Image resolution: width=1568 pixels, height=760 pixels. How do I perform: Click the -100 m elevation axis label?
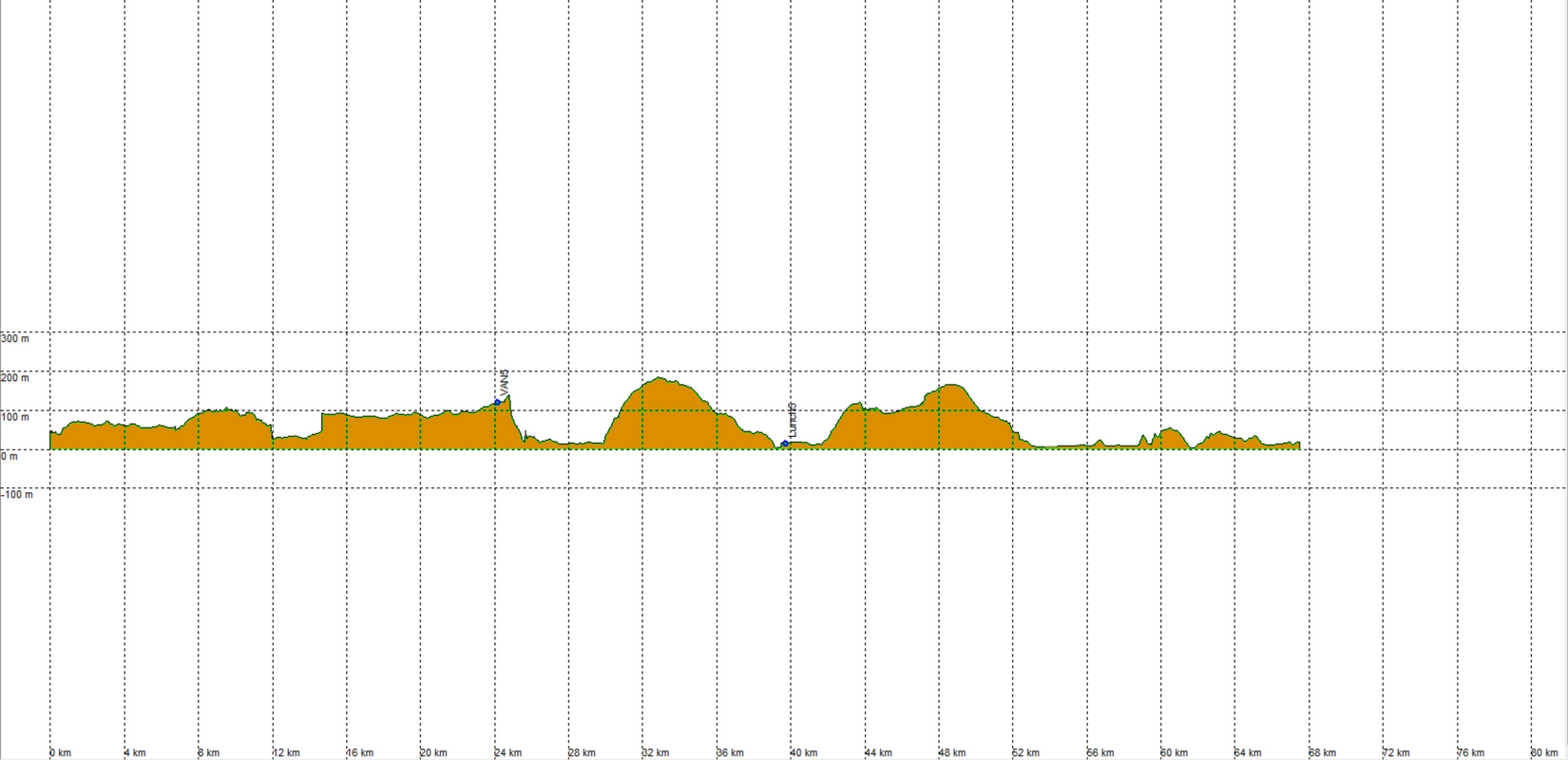[x=17, y=495]
